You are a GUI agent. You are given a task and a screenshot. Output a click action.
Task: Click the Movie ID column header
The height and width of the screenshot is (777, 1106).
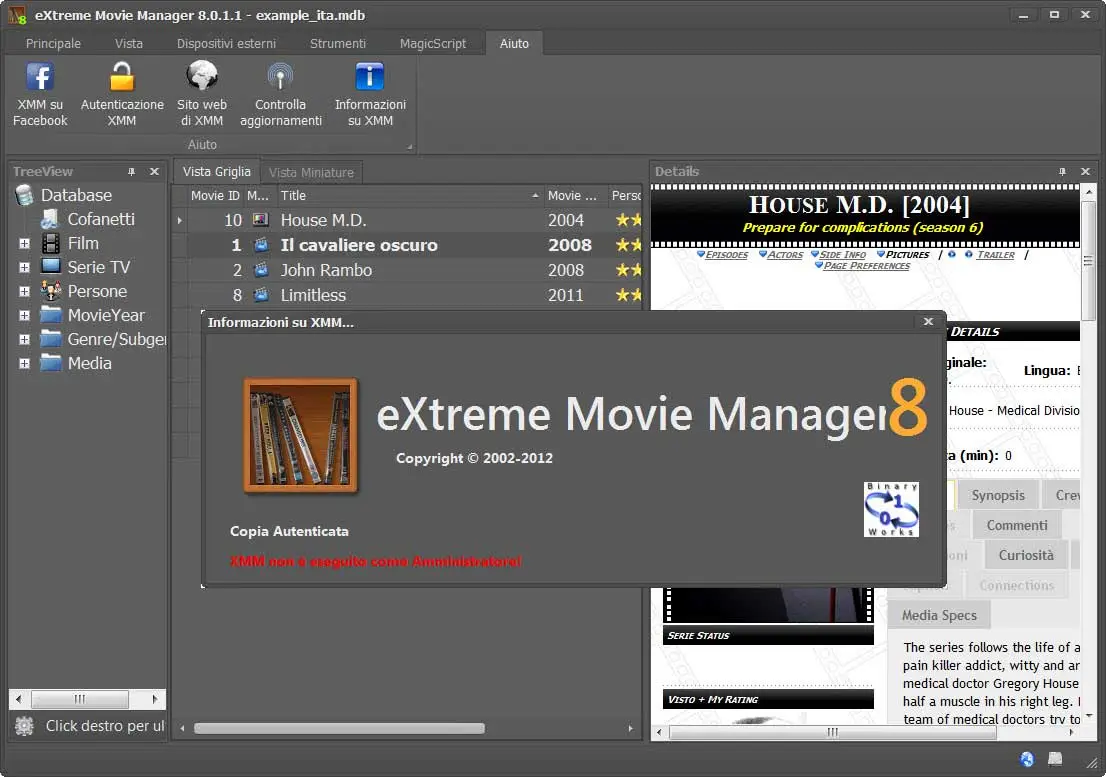[x=214, y=195]
